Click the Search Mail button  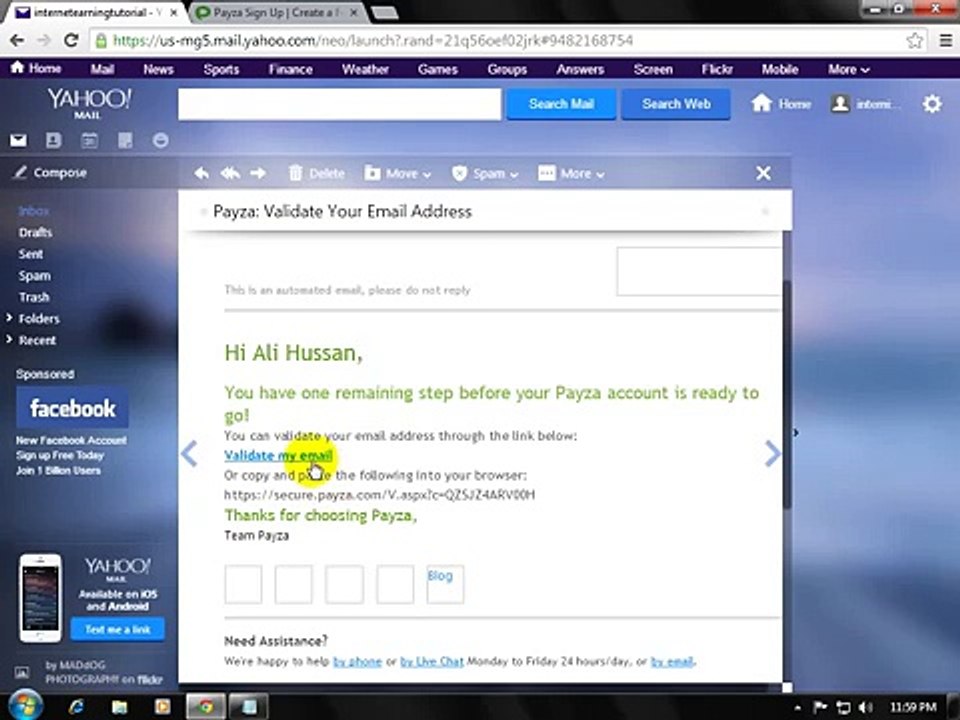[x=561, y=104]
